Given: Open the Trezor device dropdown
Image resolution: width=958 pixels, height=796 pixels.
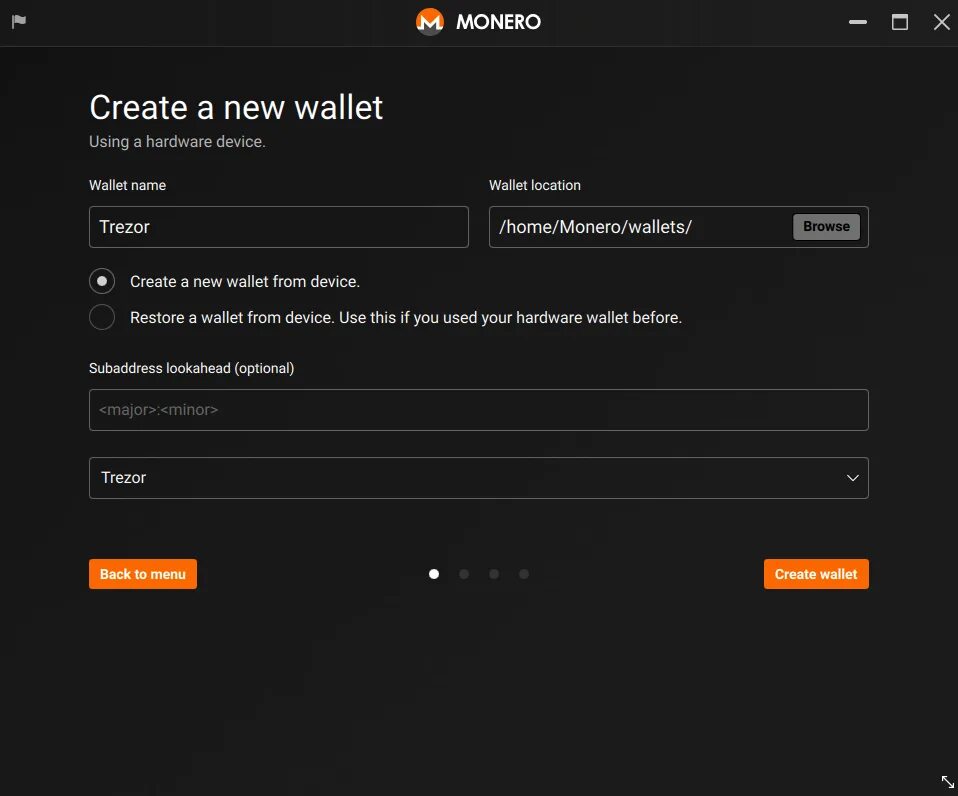Looking at the screenshot, I should pos(478,478).
